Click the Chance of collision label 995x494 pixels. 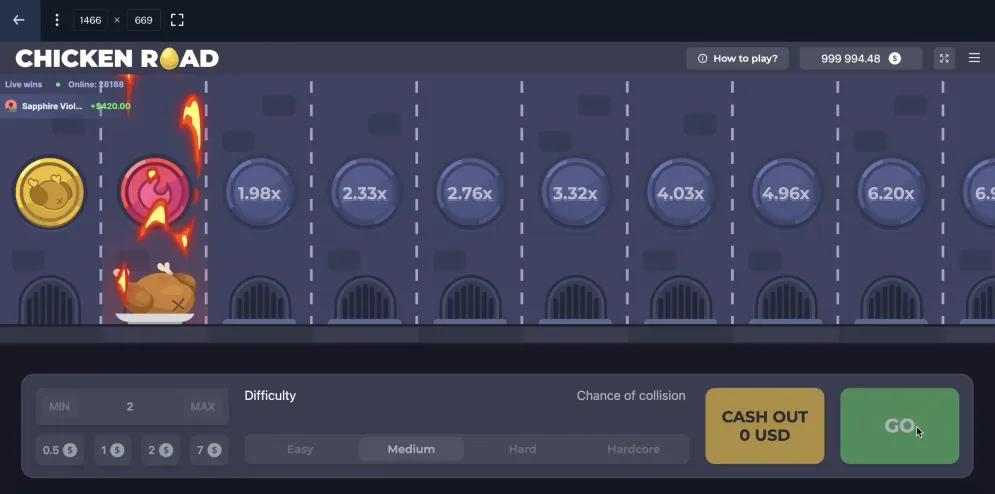(631, 396)
